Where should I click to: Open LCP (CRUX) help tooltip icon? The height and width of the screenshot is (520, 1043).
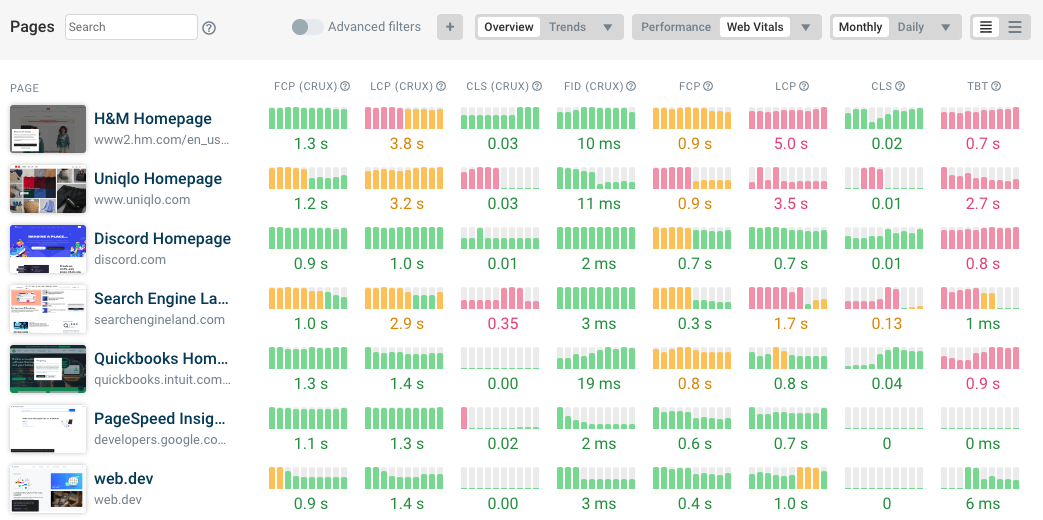(441, 86)
